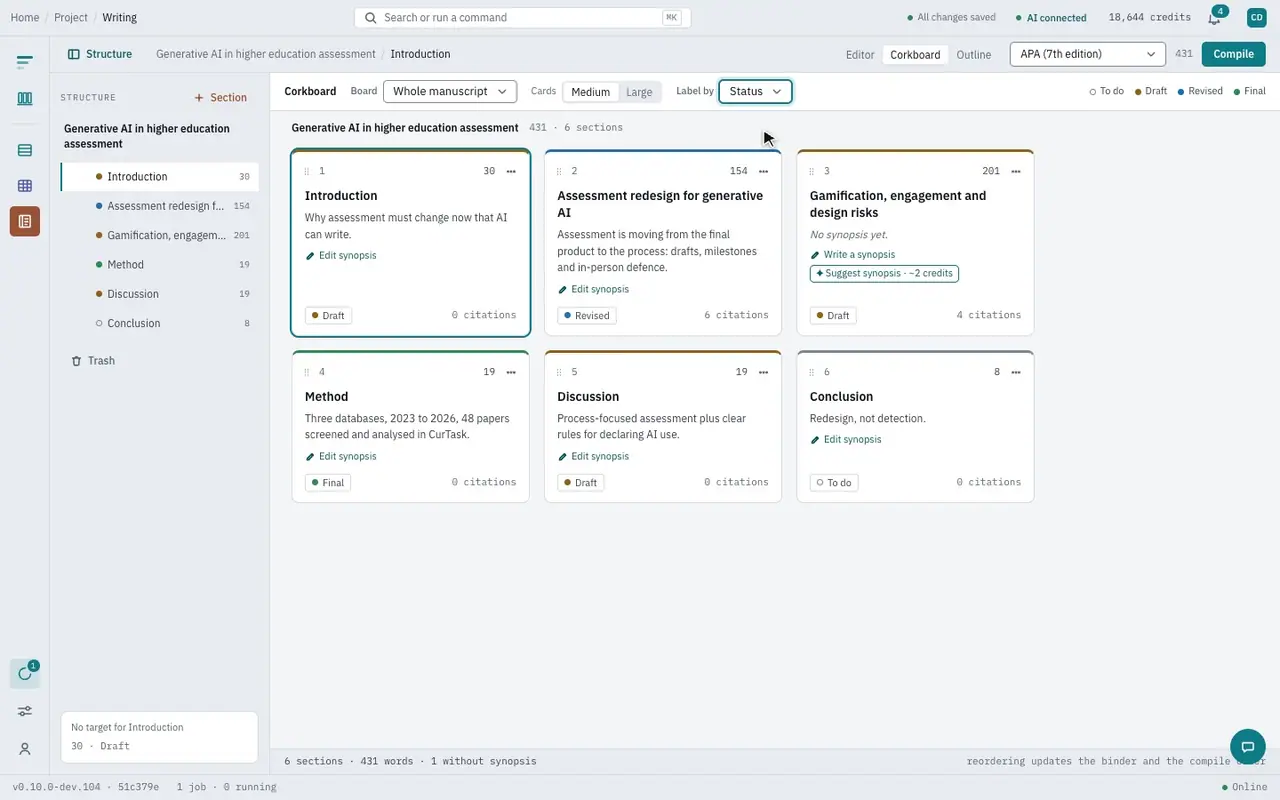The image size is (1280, 800).
Task: Select Discussion in the structure tree
Action: point(159,294)
